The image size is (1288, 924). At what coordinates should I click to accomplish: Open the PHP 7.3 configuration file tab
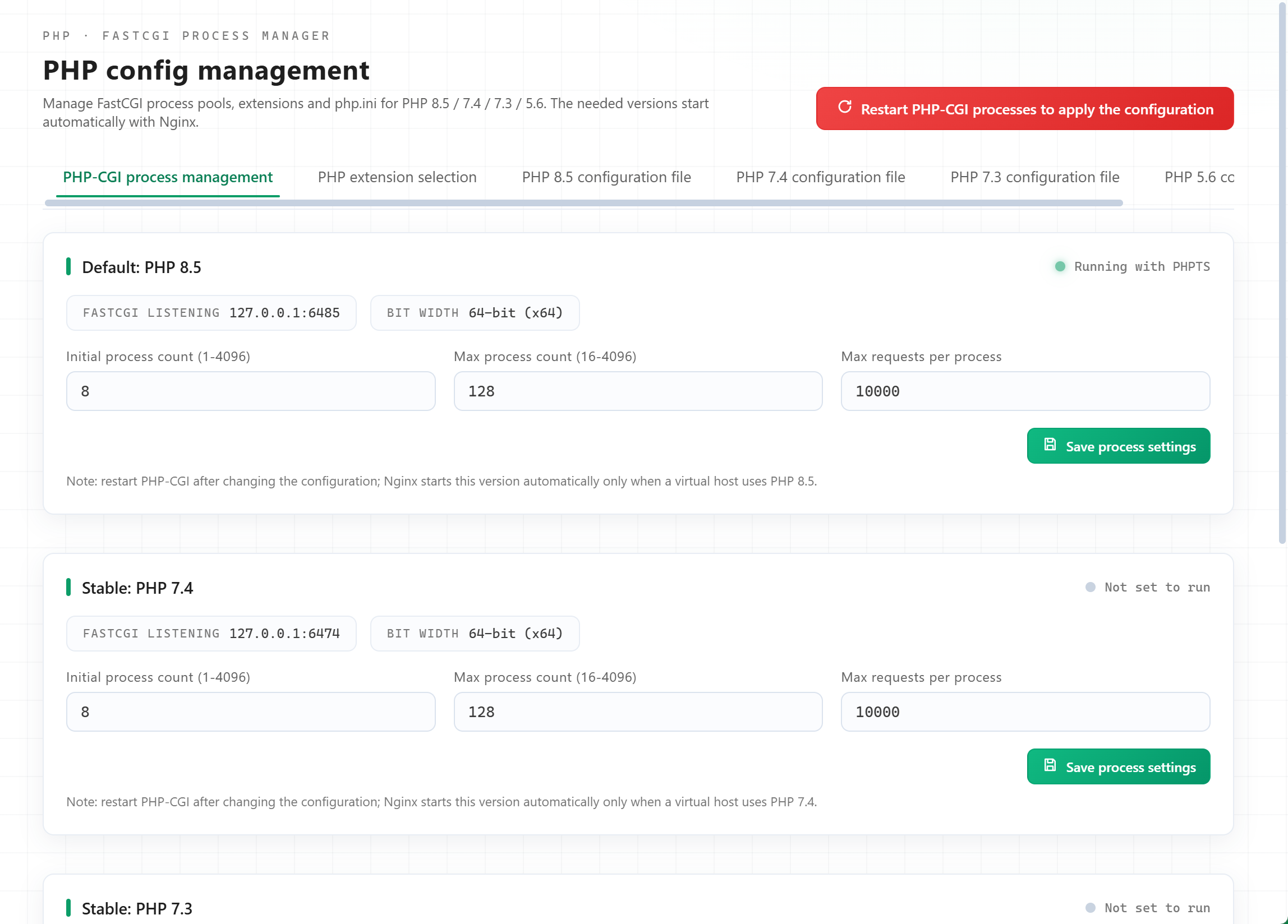point(1034,177)
